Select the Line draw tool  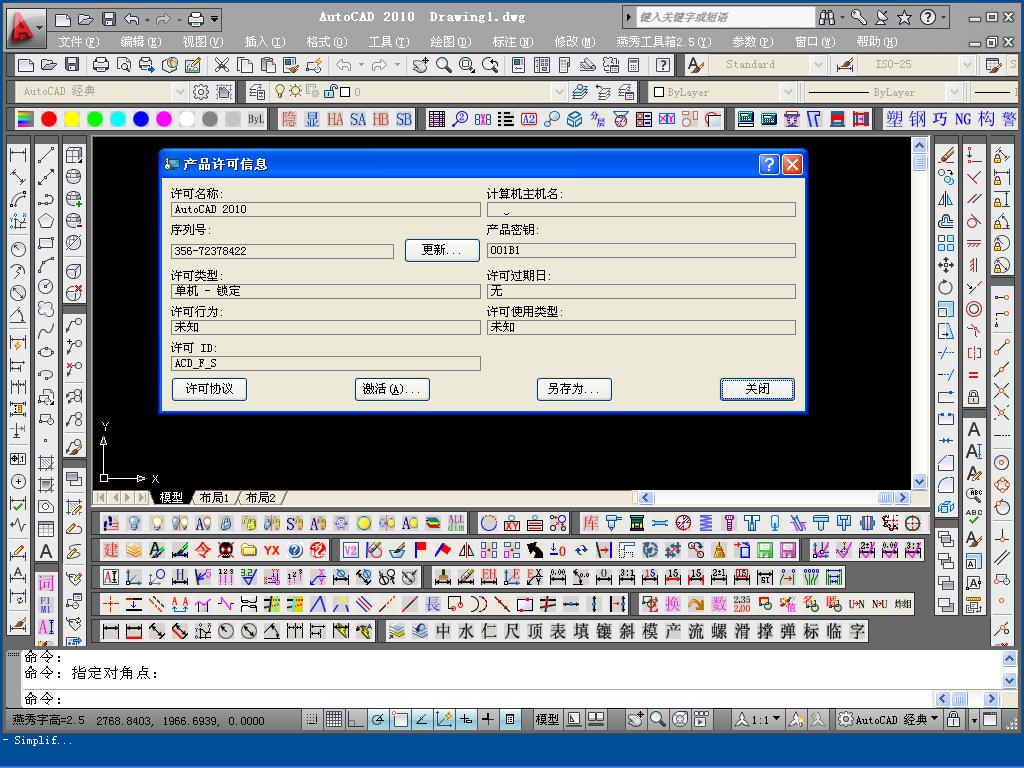(46, 155)
